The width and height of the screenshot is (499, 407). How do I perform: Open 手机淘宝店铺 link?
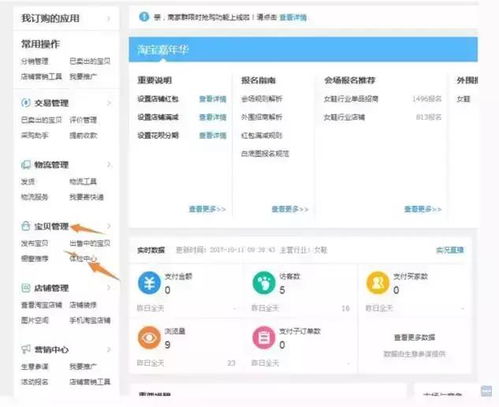tap(90, 320)
